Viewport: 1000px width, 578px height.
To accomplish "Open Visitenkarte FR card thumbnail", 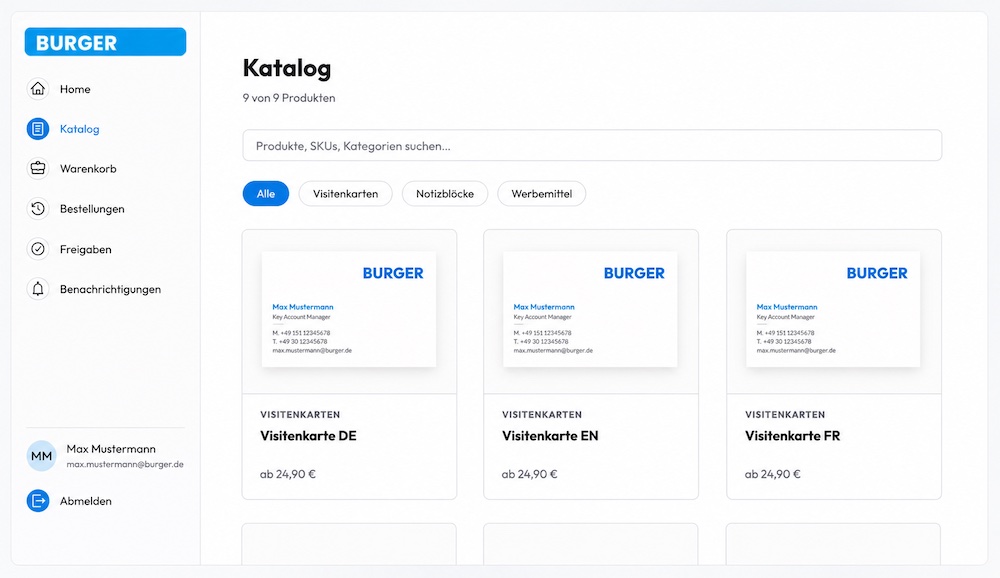I will pyautogui.click(x=833, y=309).
